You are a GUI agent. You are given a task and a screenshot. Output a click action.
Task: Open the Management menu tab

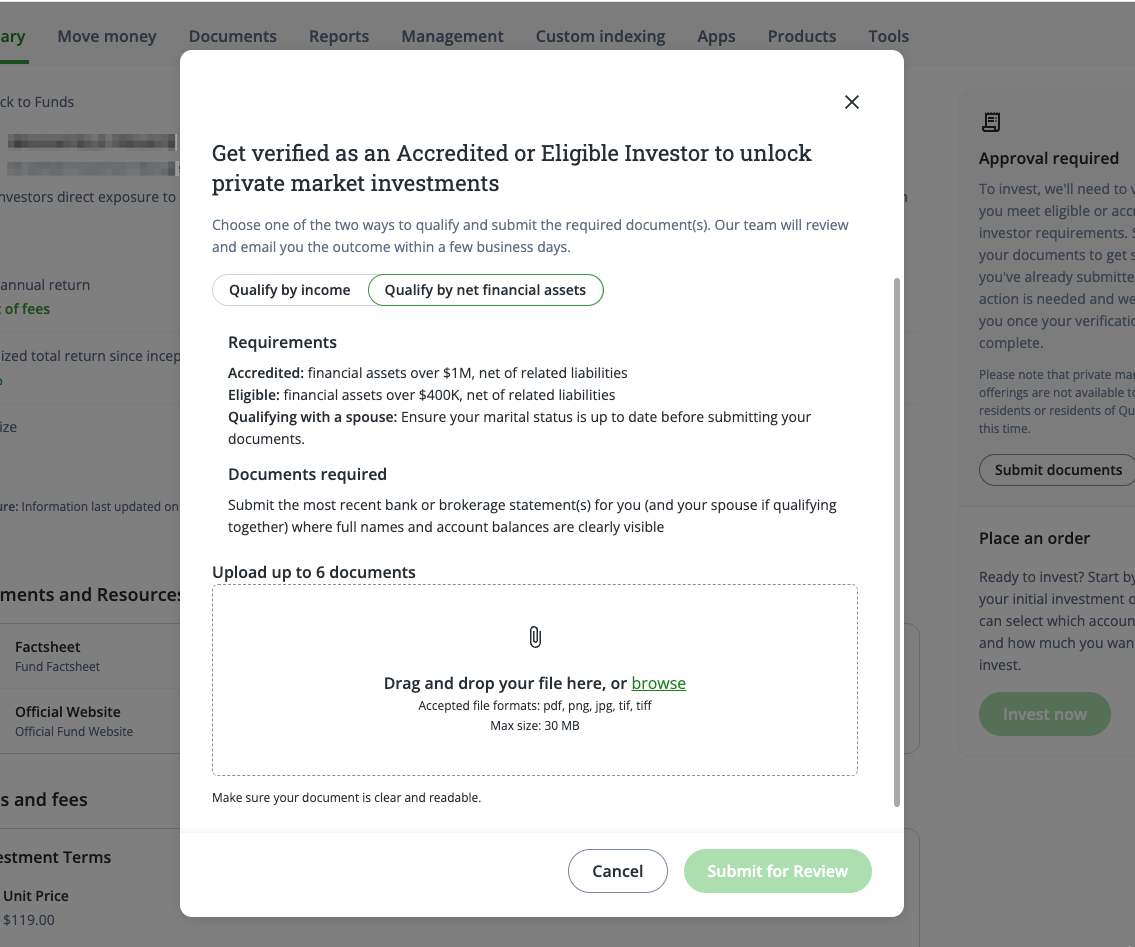coord(452,36)
